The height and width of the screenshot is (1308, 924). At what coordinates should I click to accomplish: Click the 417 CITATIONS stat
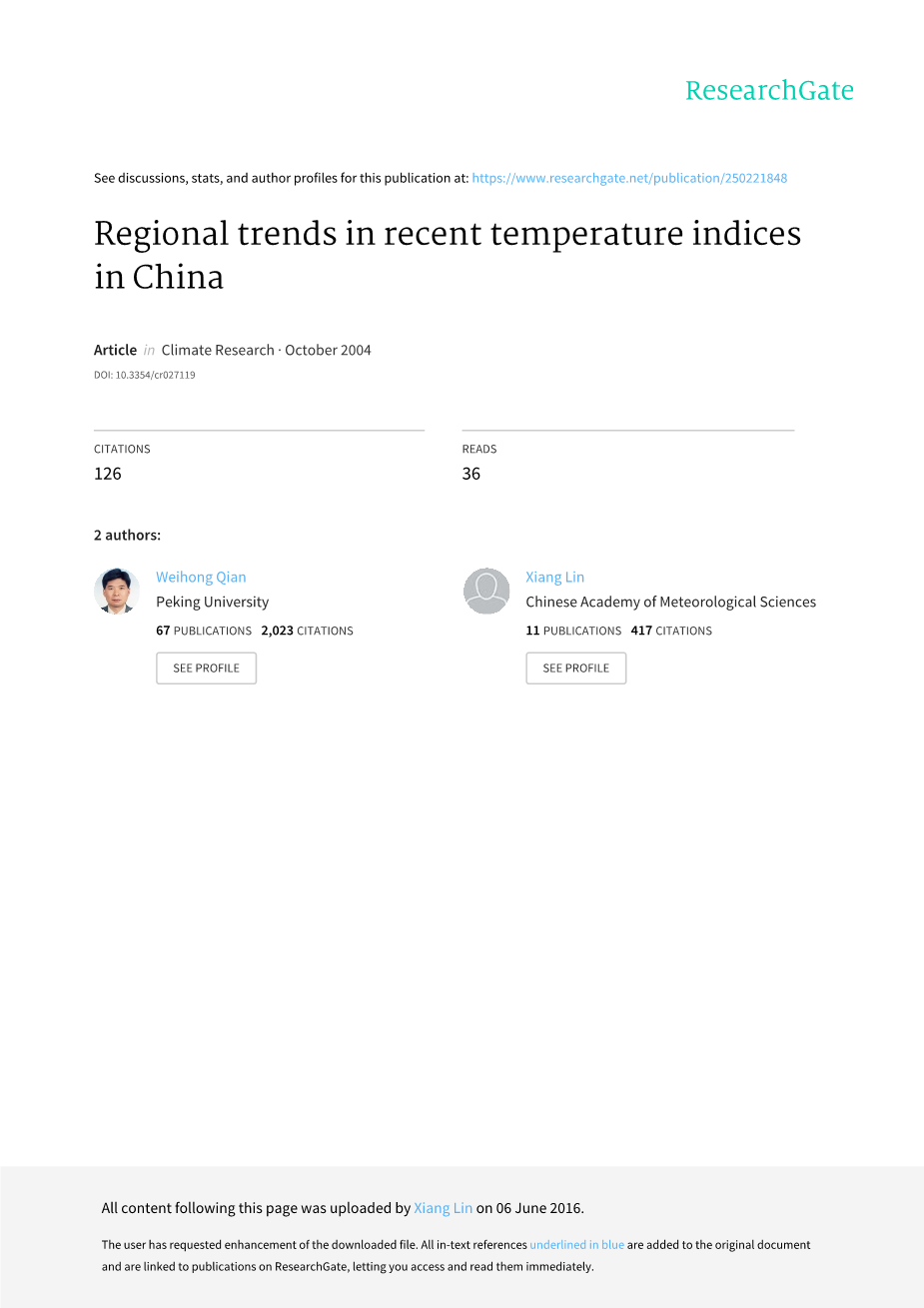(x=671, y=631)
